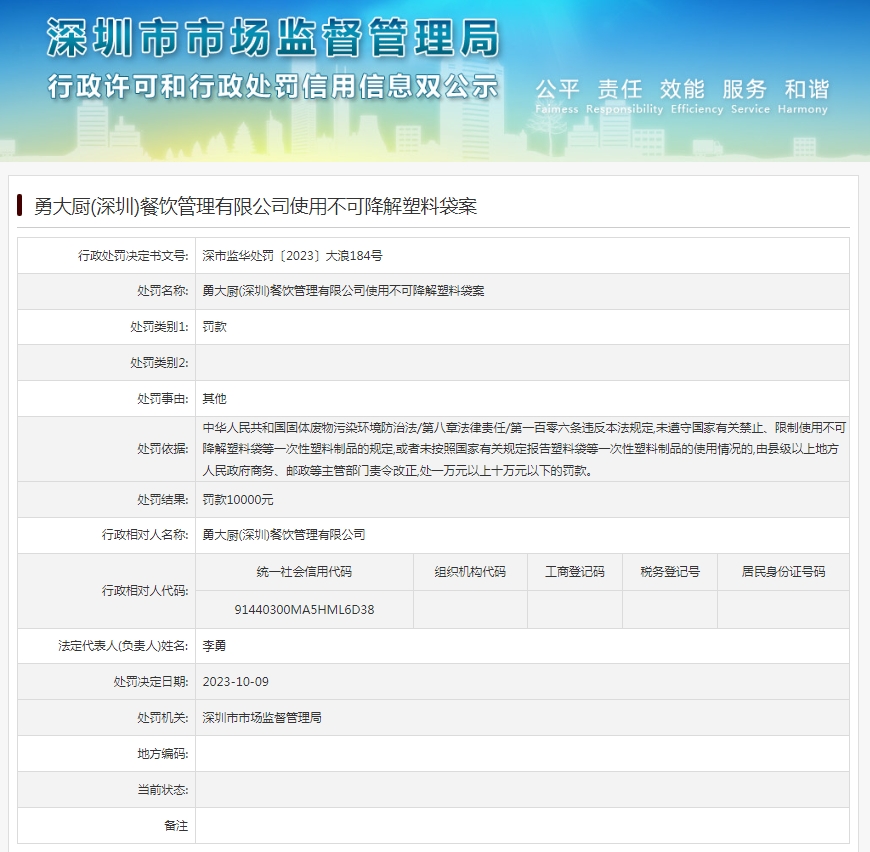870x852 pixels.
Task: Click the 统一社会信用代码 column header
Action: pos(304,572)
